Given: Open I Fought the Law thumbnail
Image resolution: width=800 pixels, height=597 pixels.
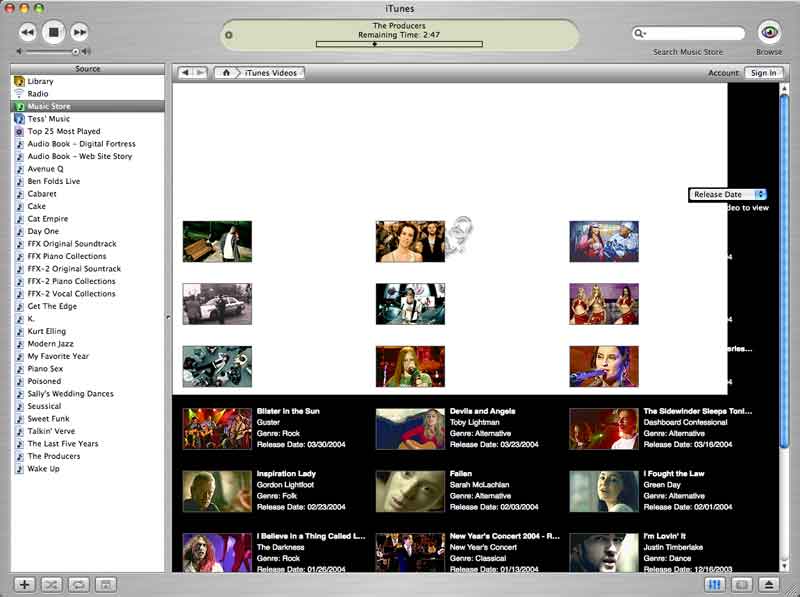Looking at the screenshot, I should coord(604,491).
